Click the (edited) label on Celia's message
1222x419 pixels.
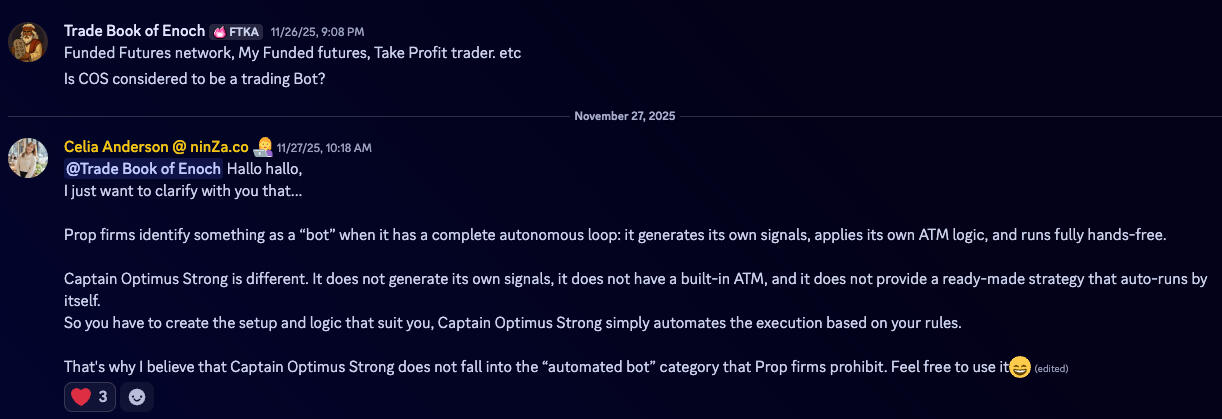pos(1051,369)
